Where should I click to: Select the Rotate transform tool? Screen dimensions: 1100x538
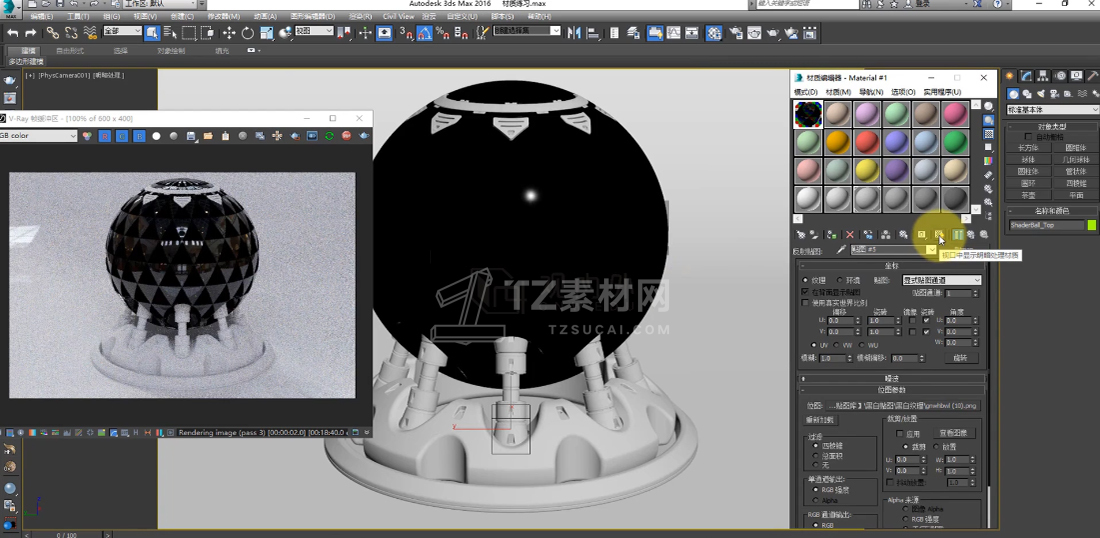pyautogui.click(x=248, y=33)
